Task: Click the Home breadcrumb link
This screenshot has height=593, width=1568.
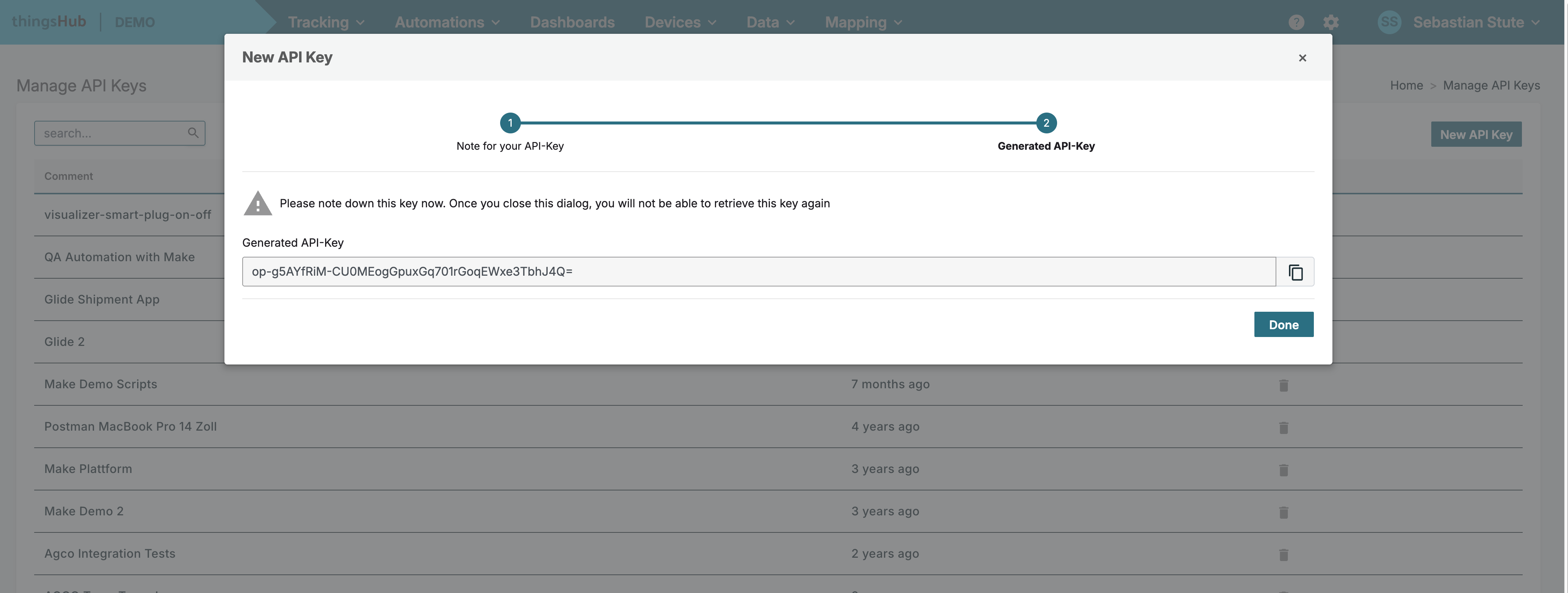Action: [1406, 85]
